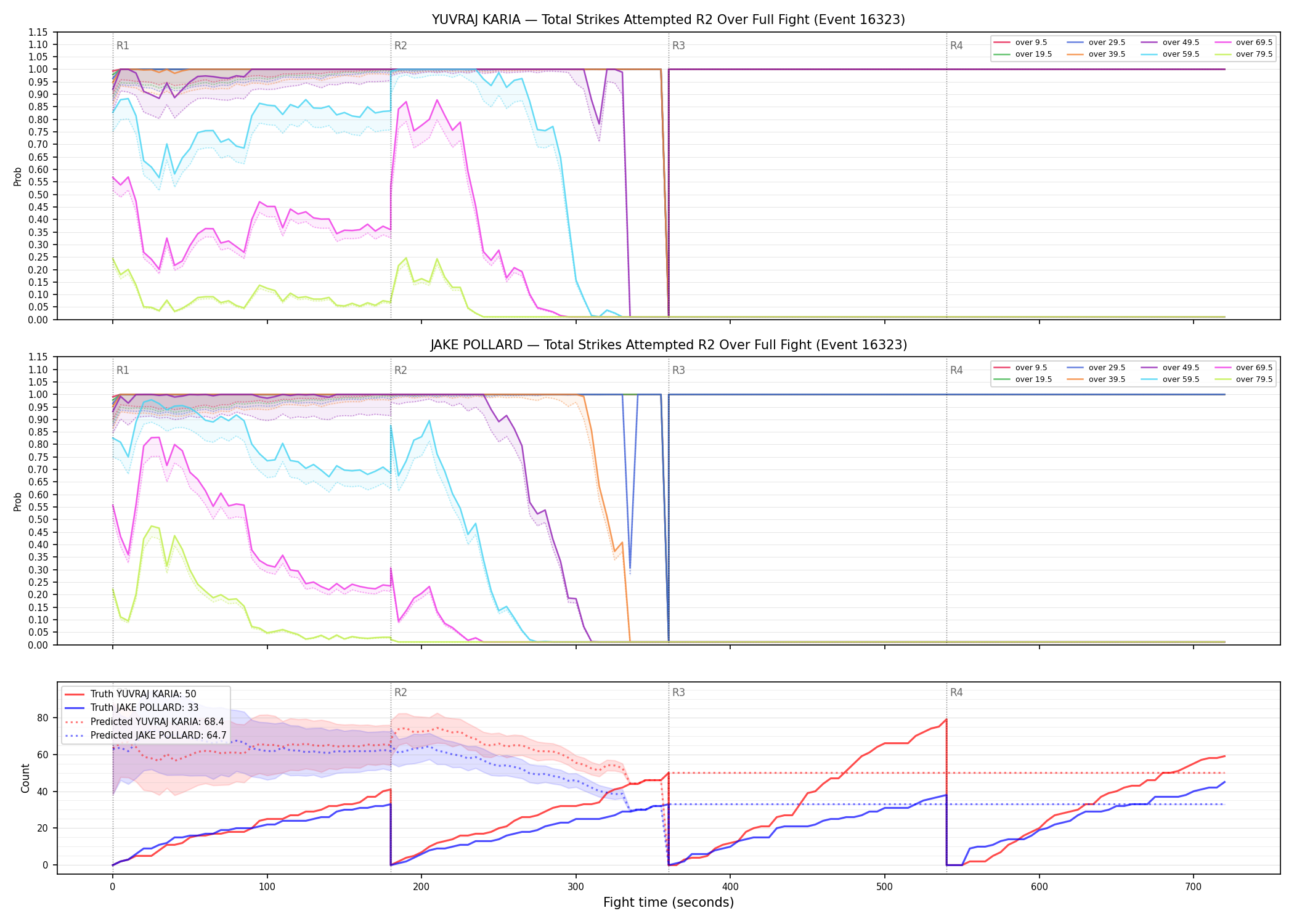Choose 'over 49.5' in the YUVRAJ KARIA legend
This screenshot has width=1294, height=924.
pyautogui.click(x=1170, y=43)
